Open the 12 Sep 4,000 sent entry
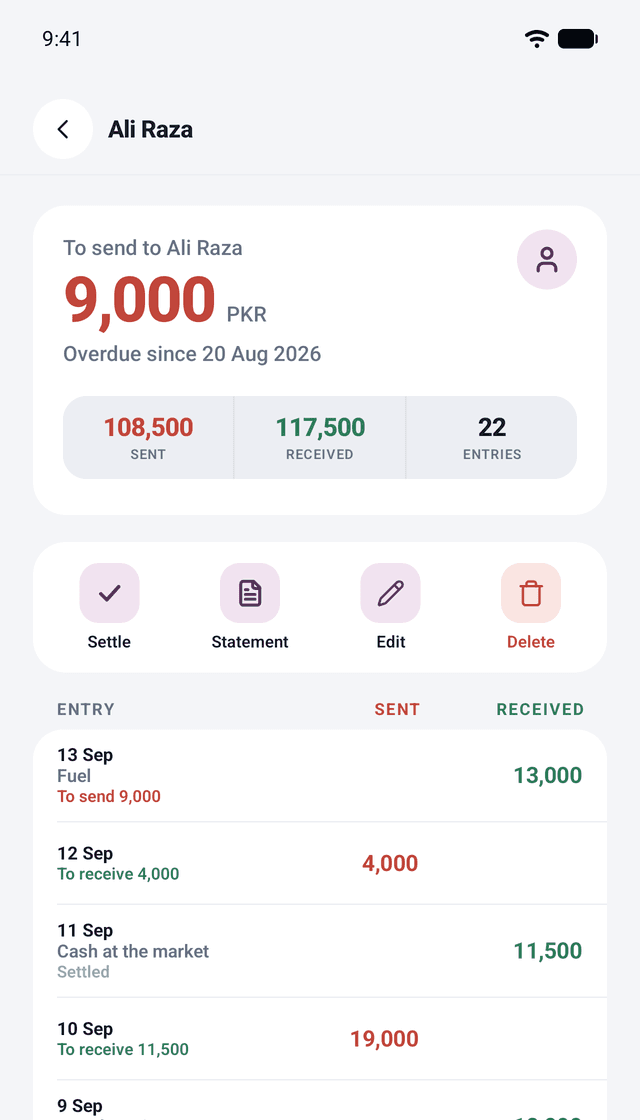 click(x=320, y=864)
